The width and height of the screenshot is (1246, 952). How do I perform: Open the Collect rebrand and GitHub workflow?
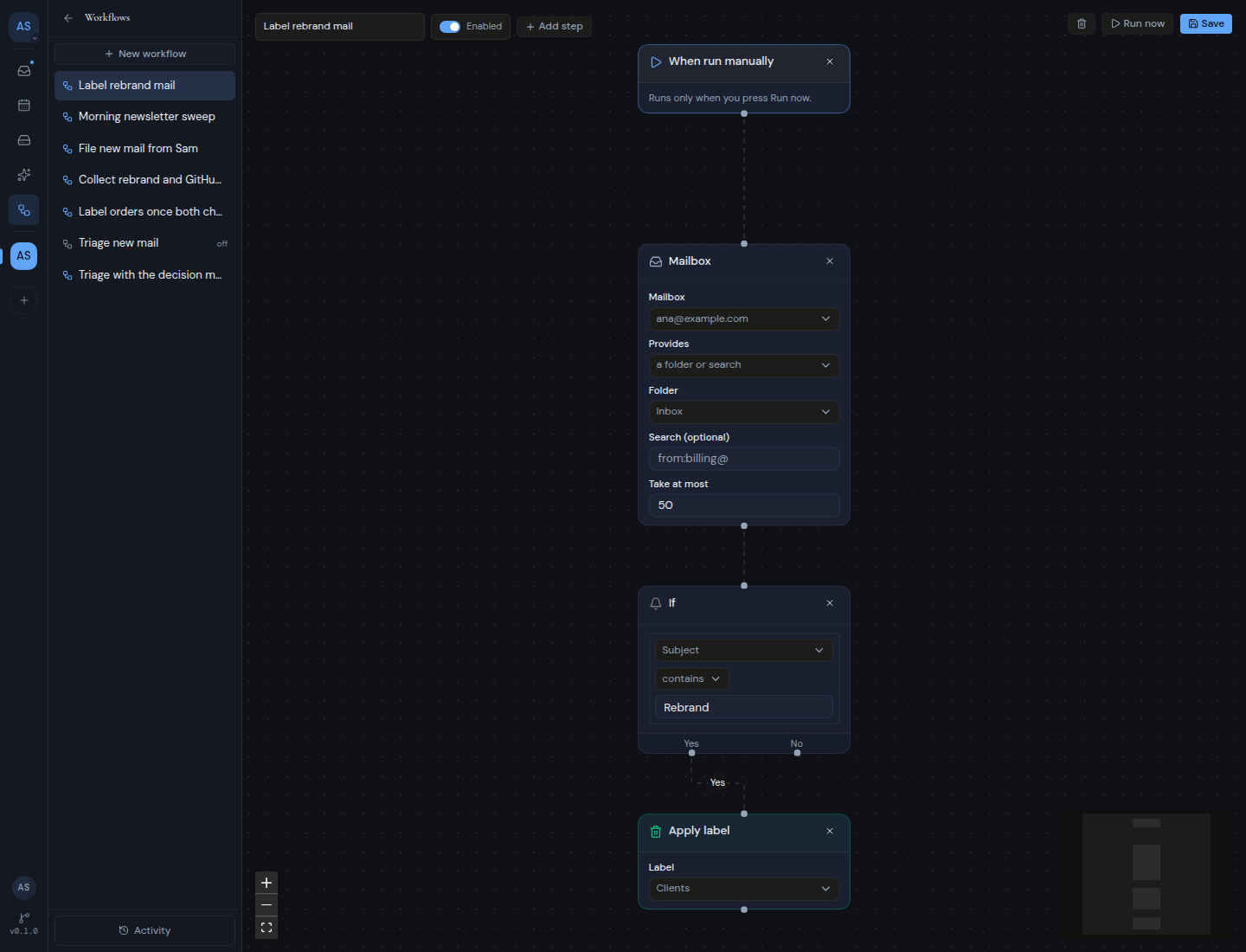pyautogui.click(x=145, y=180)
